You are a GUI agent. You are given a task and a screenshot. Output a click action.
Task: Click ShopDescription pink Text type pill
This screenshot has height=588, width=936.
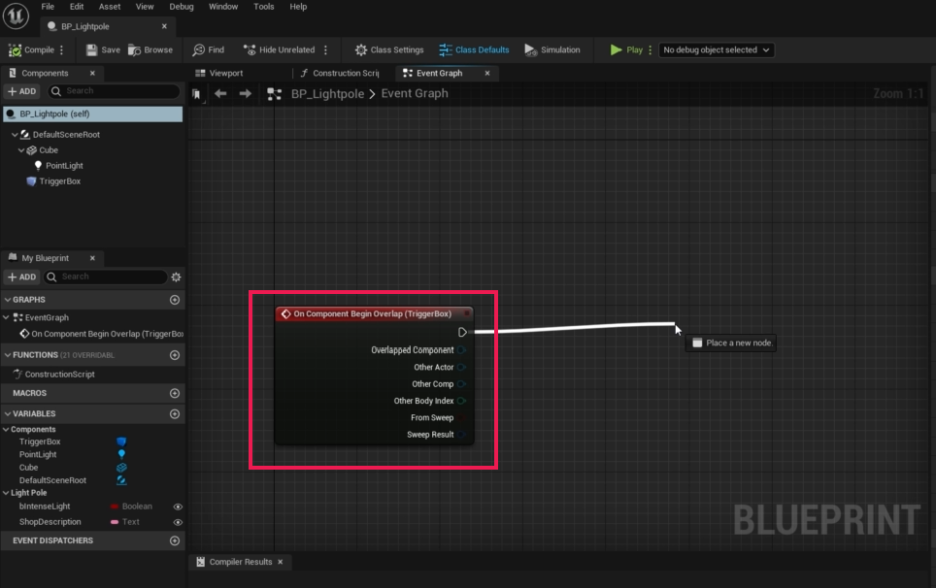[114, 522]
